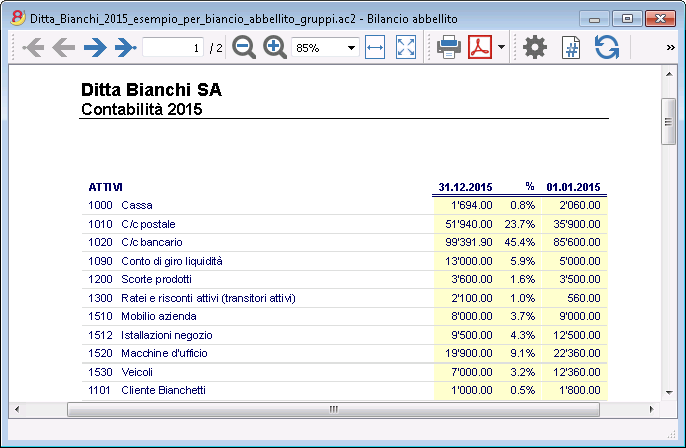Screen dimensions: 686x448
Task: Click the % column header
Action: 530,186
